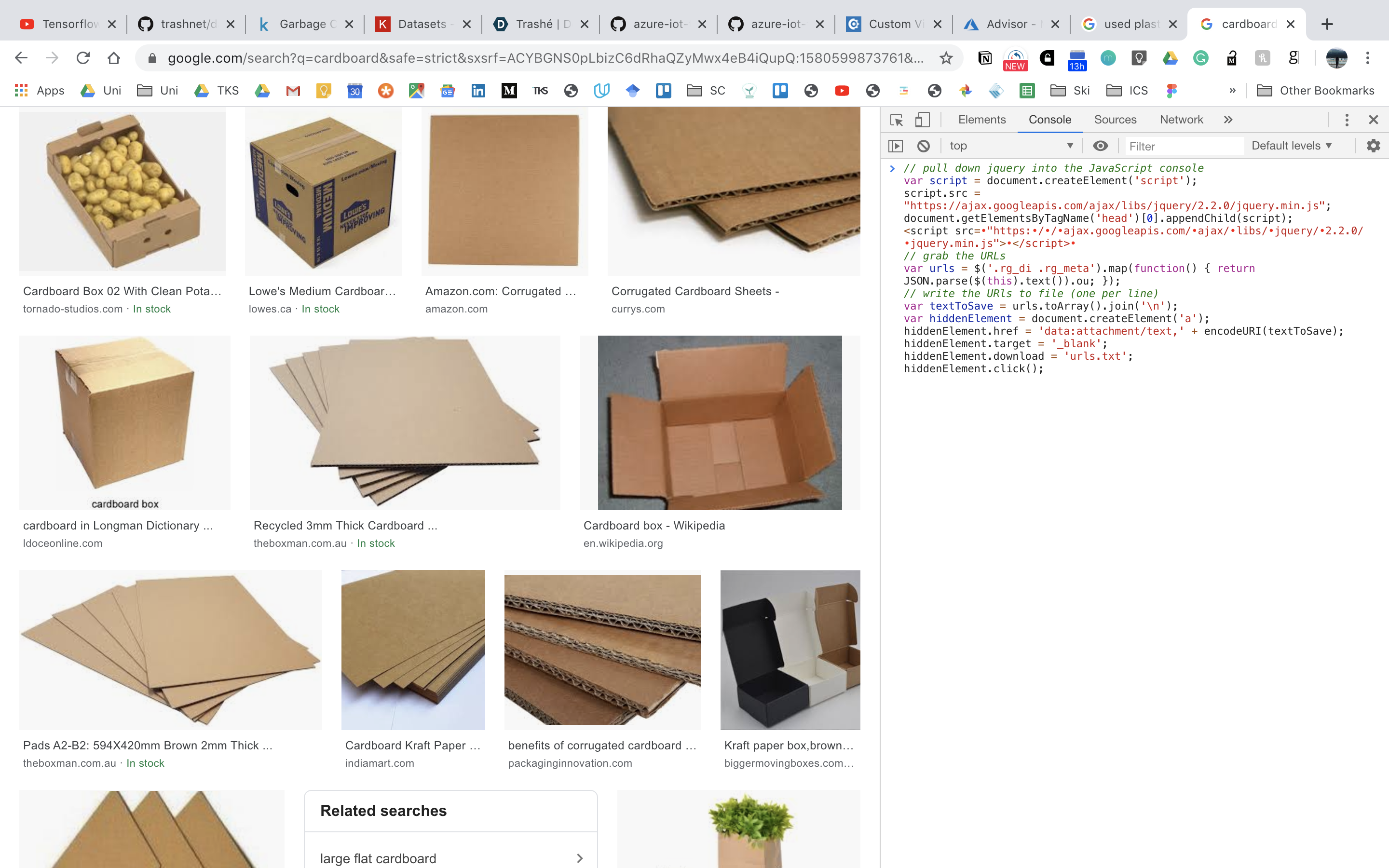
Task: Open the Cardboard box - Wikipedia result
Action: click(x=654, y=525)
